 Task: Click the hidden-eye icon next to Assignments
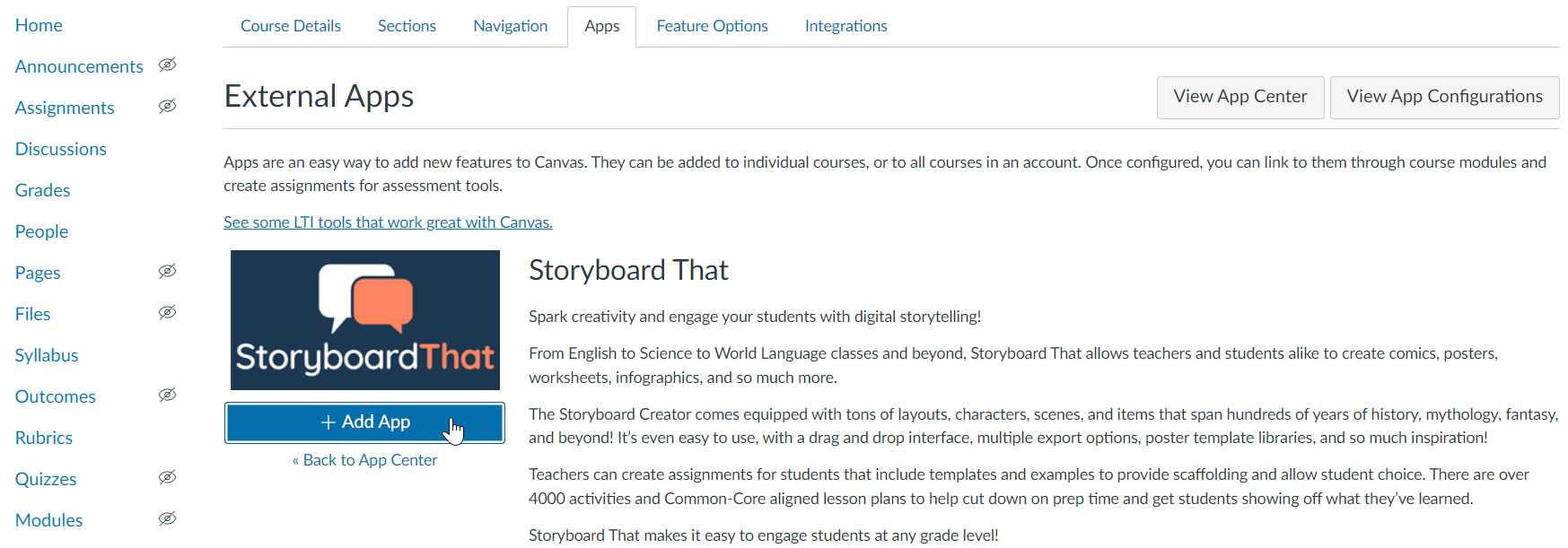tap(167, 107)
